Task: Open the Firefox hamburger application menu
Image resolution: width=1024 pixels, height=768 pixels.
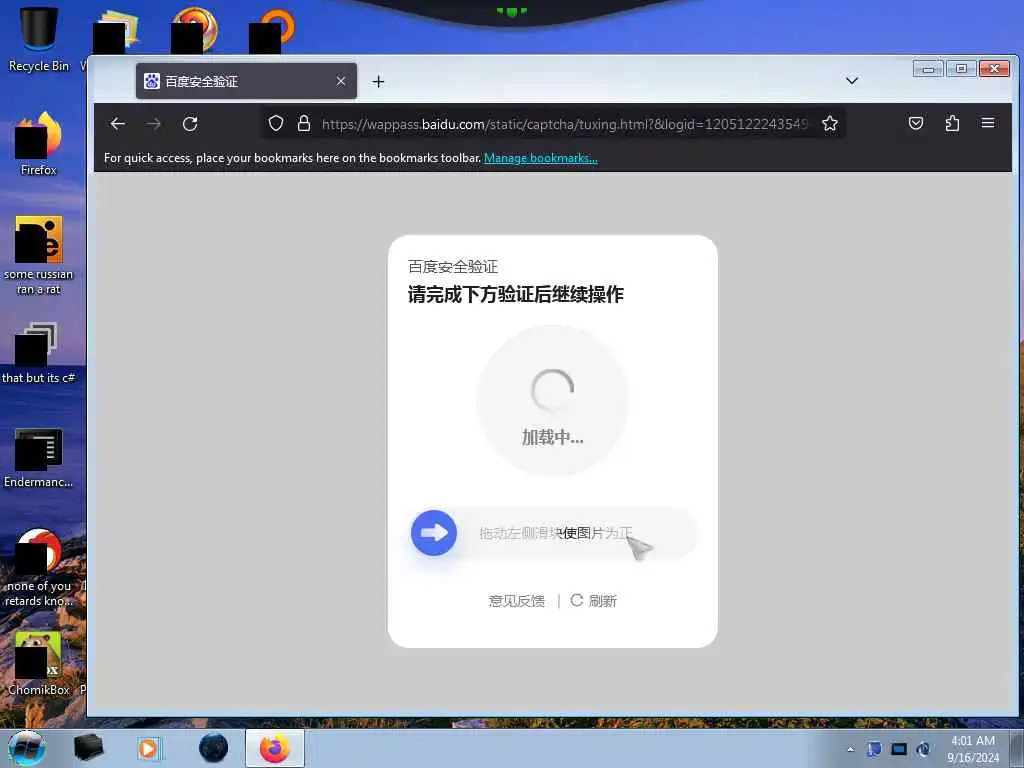Action: click(988, 123)
